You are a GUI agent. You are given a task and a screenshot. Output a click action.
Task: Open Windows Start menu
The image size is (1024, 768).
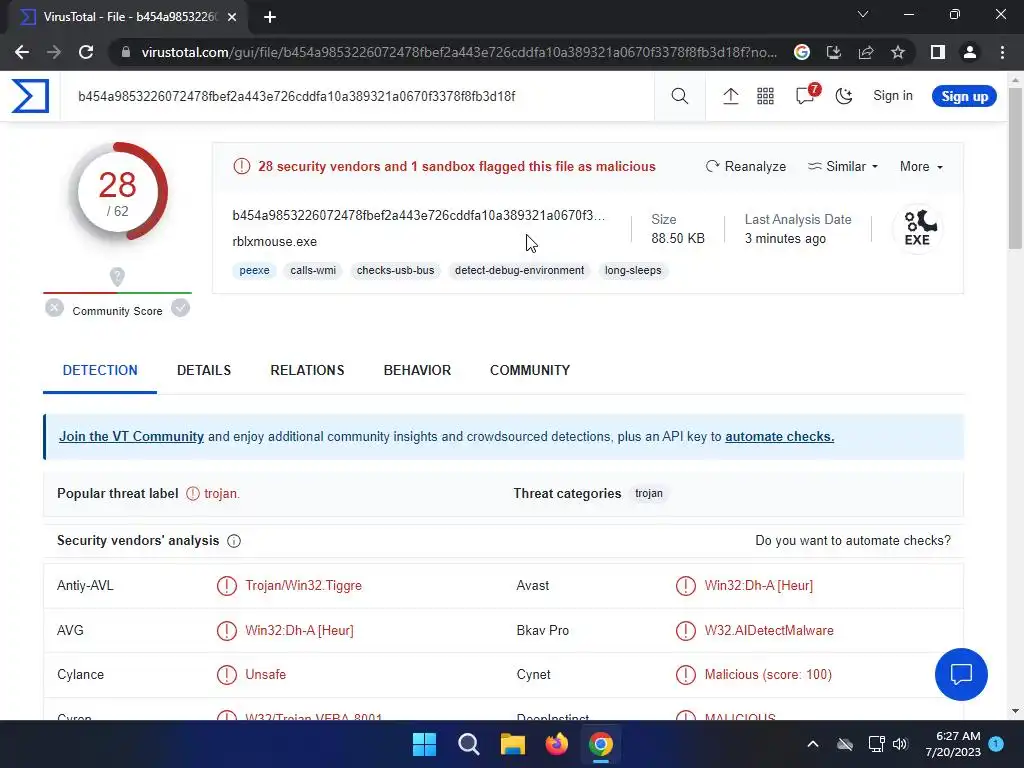coord(424,744)
